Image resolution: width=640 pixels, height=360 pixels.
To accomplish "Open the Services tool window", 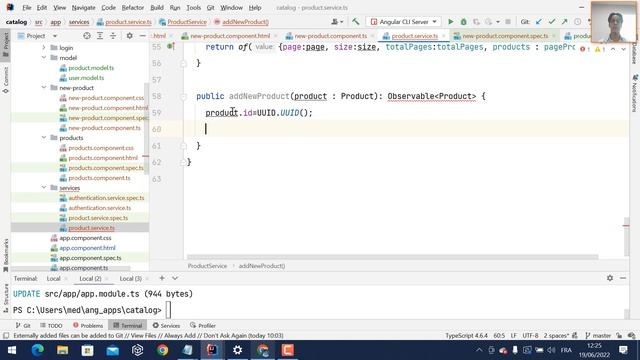I will (166, 325).
